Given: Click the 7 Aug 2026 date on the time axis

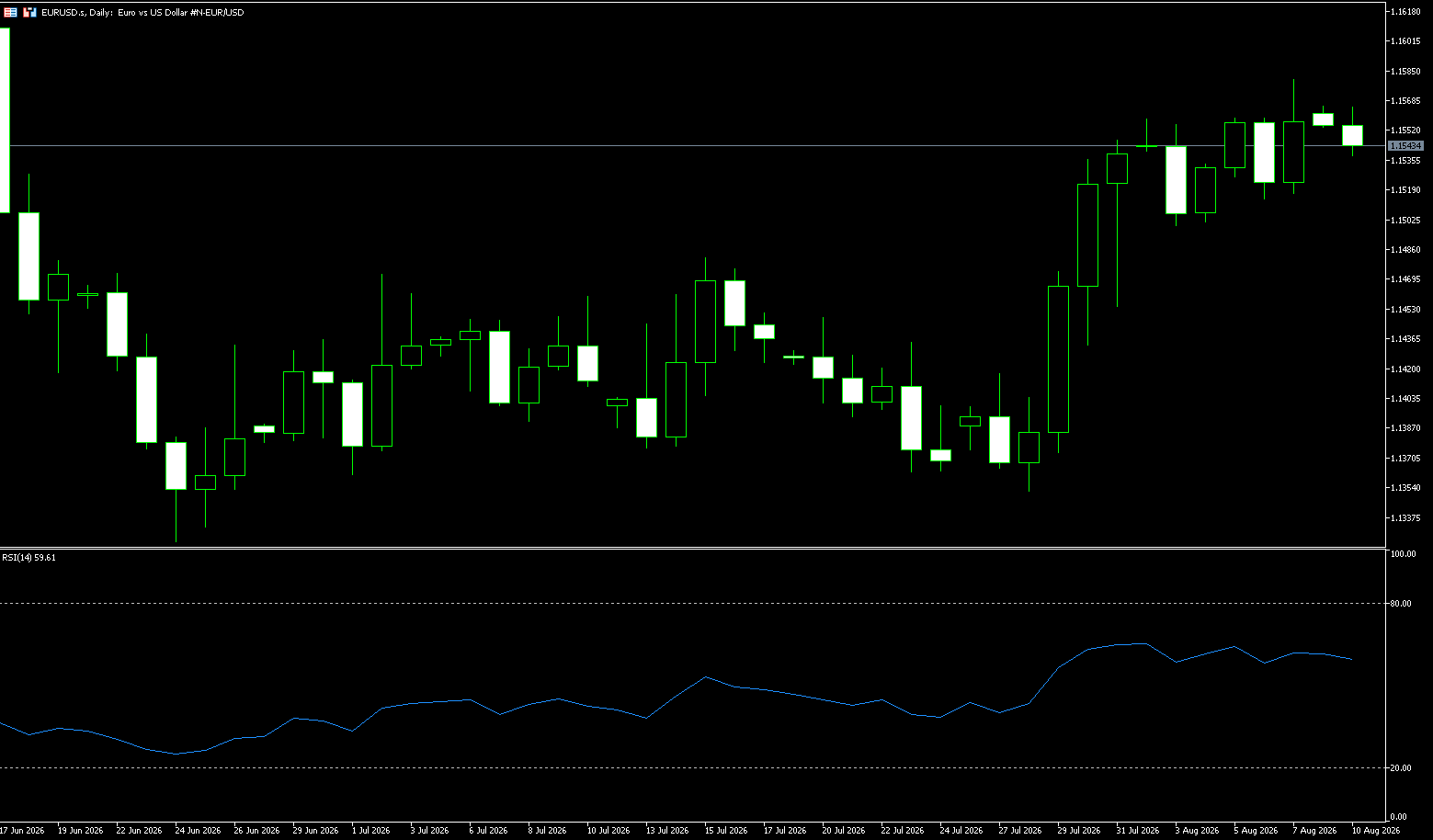Looking at the screenshot, I should 1314,831.
